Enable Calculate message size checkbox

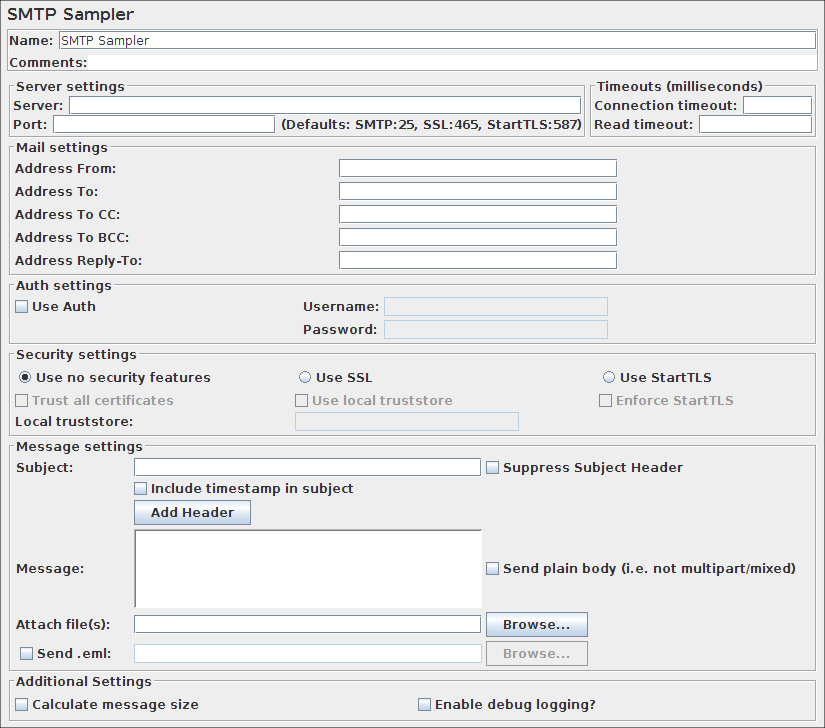click(22, 705)
